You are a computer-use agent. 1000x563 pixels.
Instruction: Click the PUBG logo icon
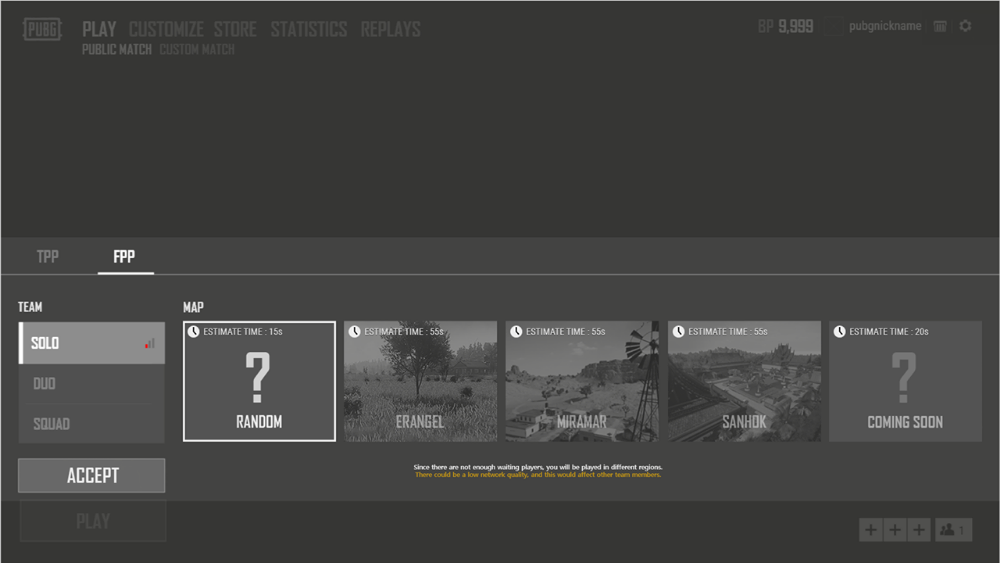[x=42, y=29]
